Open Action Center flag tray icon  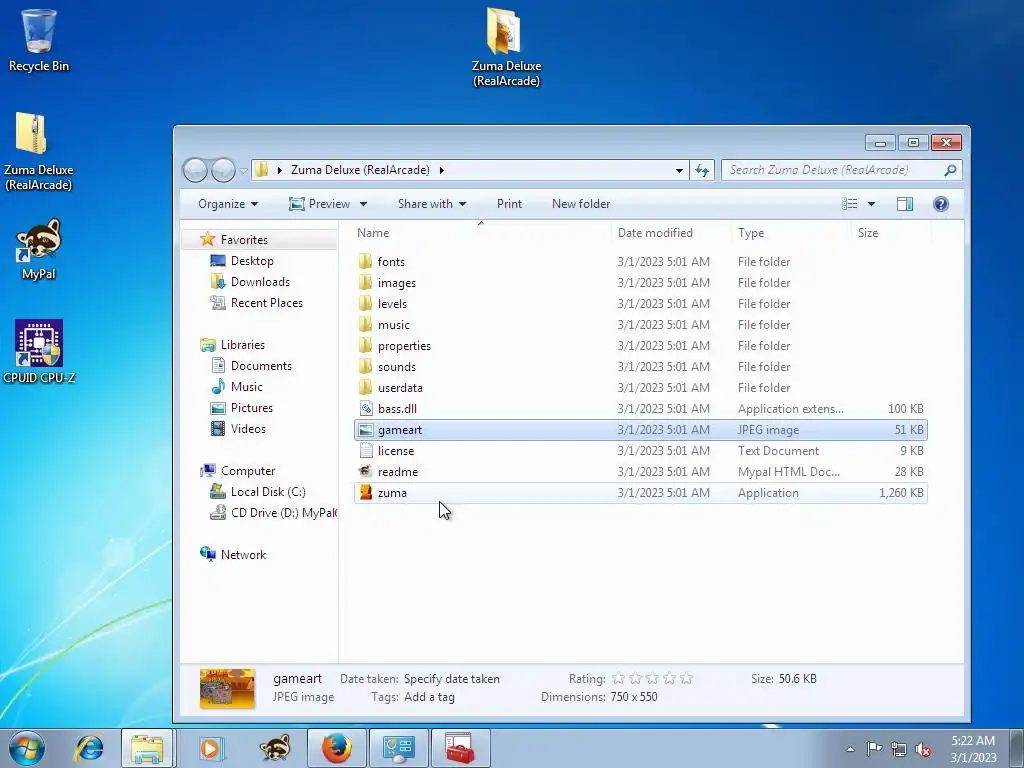coord(874,749)
